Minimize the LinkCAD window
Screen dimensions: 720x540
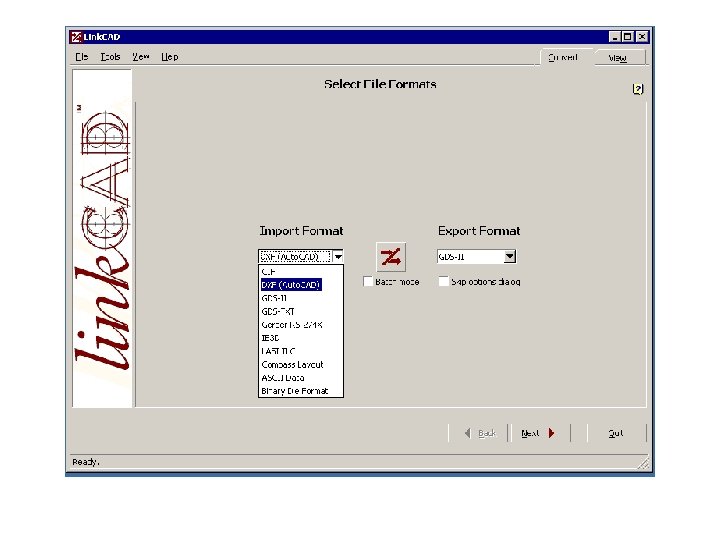click(x=614, y=37)
